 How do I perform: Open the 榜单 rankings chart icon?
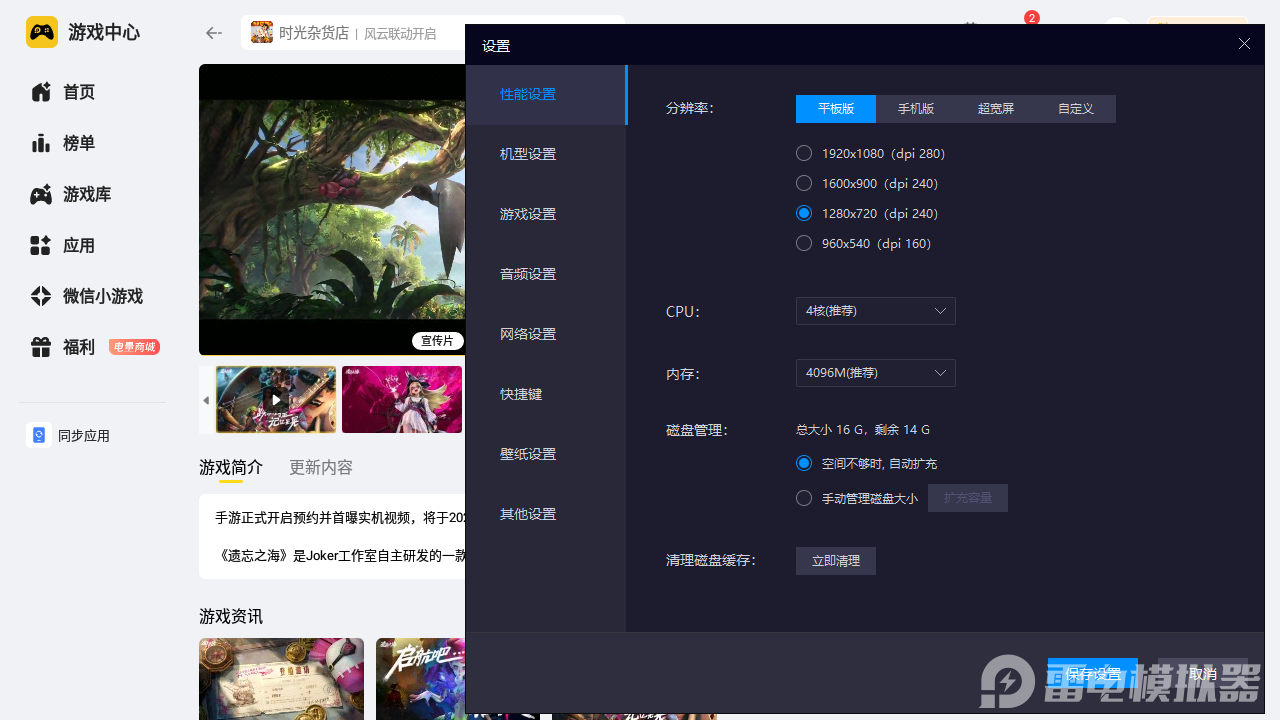click(41, 143)
